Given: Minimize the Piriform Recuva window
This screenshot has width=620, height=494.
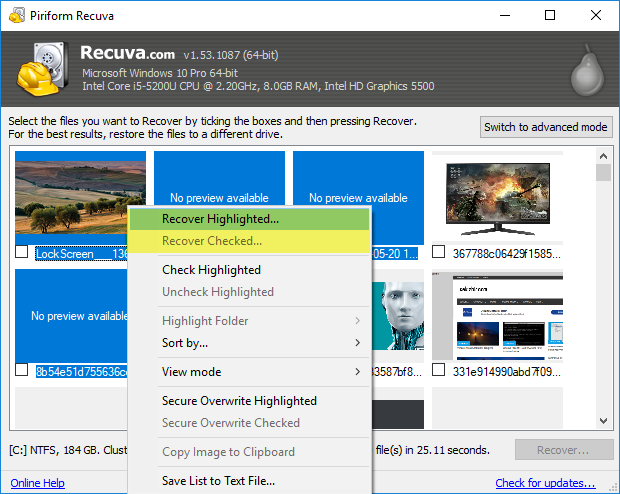Looking at the screenshot, I should click(x=505, y=15).
